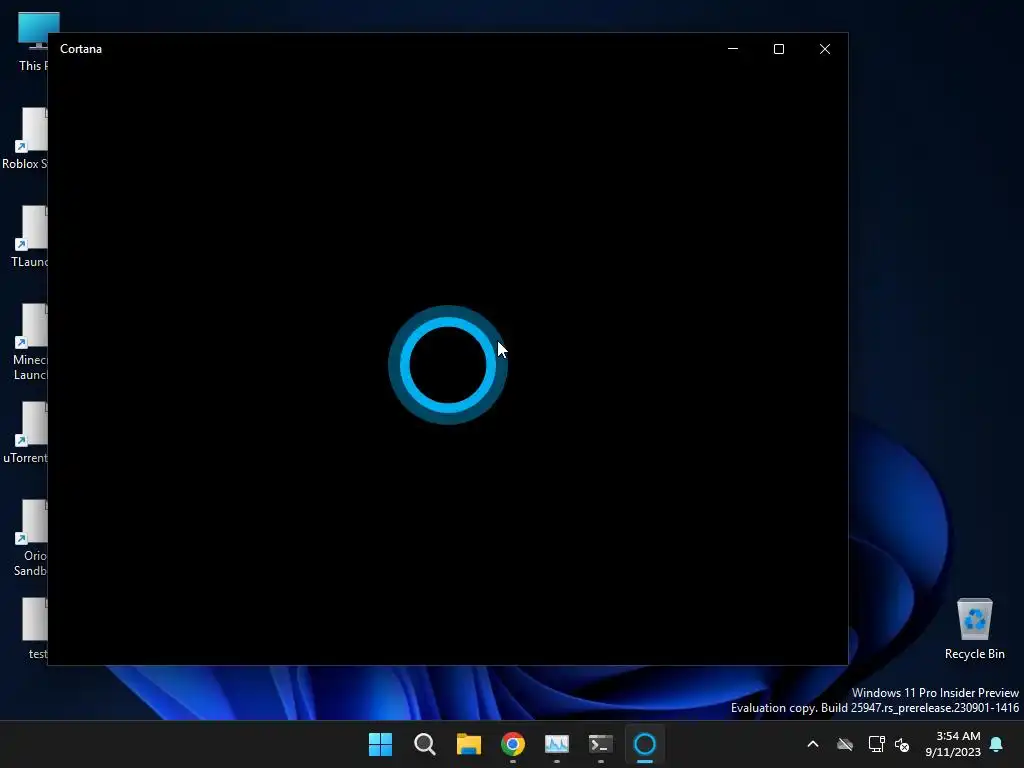Screen dimensions: 1024x768
Task: Click the Cortana title bar text
Action: [x=81, y=49]
